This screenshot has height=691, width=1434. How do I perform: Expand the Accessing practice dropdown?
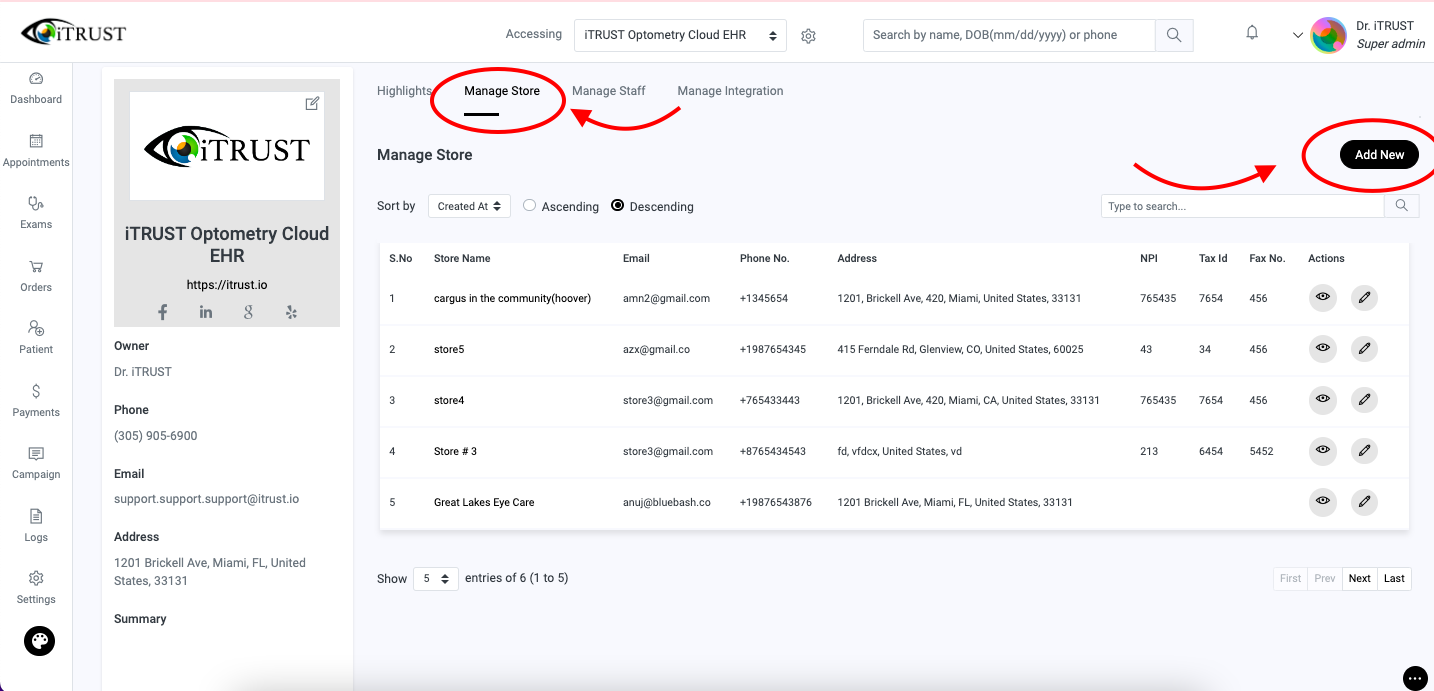[680, 35]
